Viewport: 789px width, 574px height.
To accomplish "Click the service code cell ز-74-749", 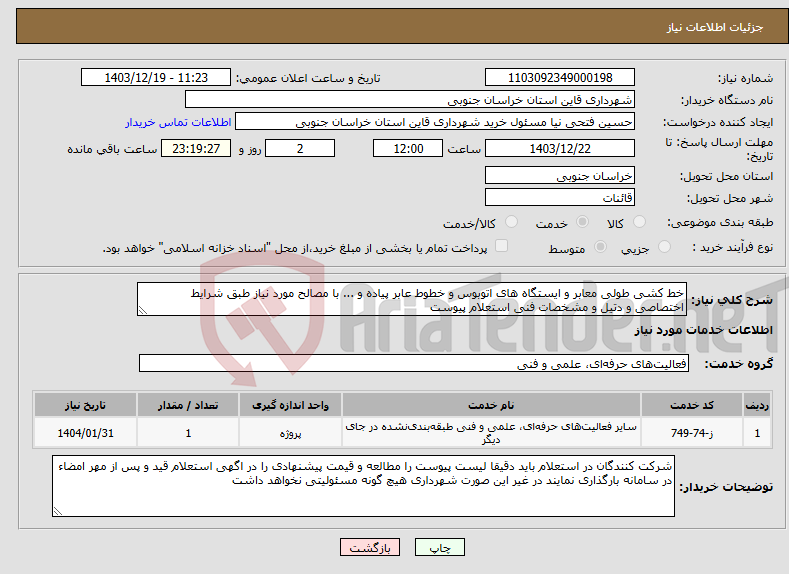I will point(692,433).
